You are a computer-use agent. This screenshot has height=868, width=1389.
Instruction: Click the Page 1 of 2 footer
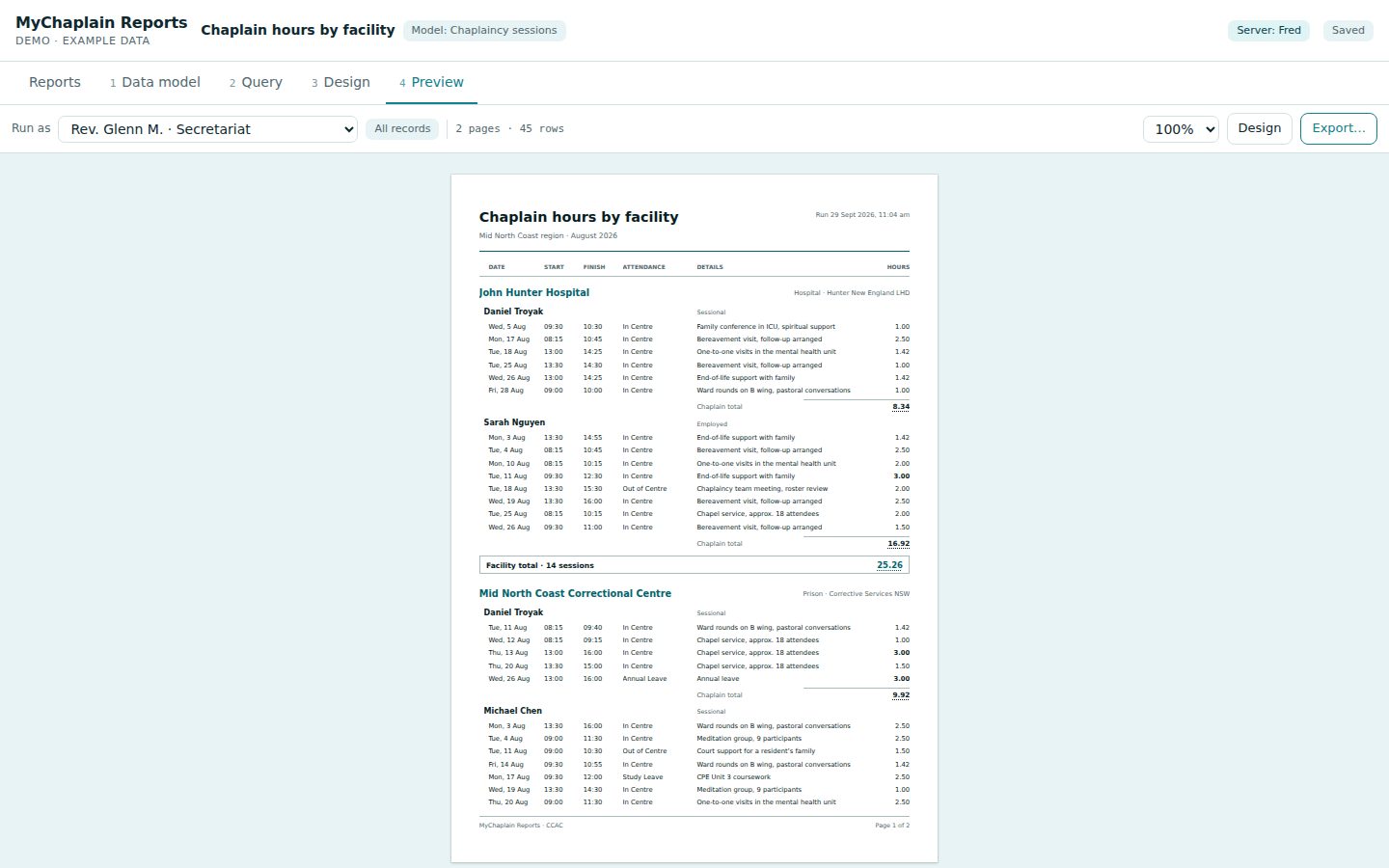[x=892, y=826]
